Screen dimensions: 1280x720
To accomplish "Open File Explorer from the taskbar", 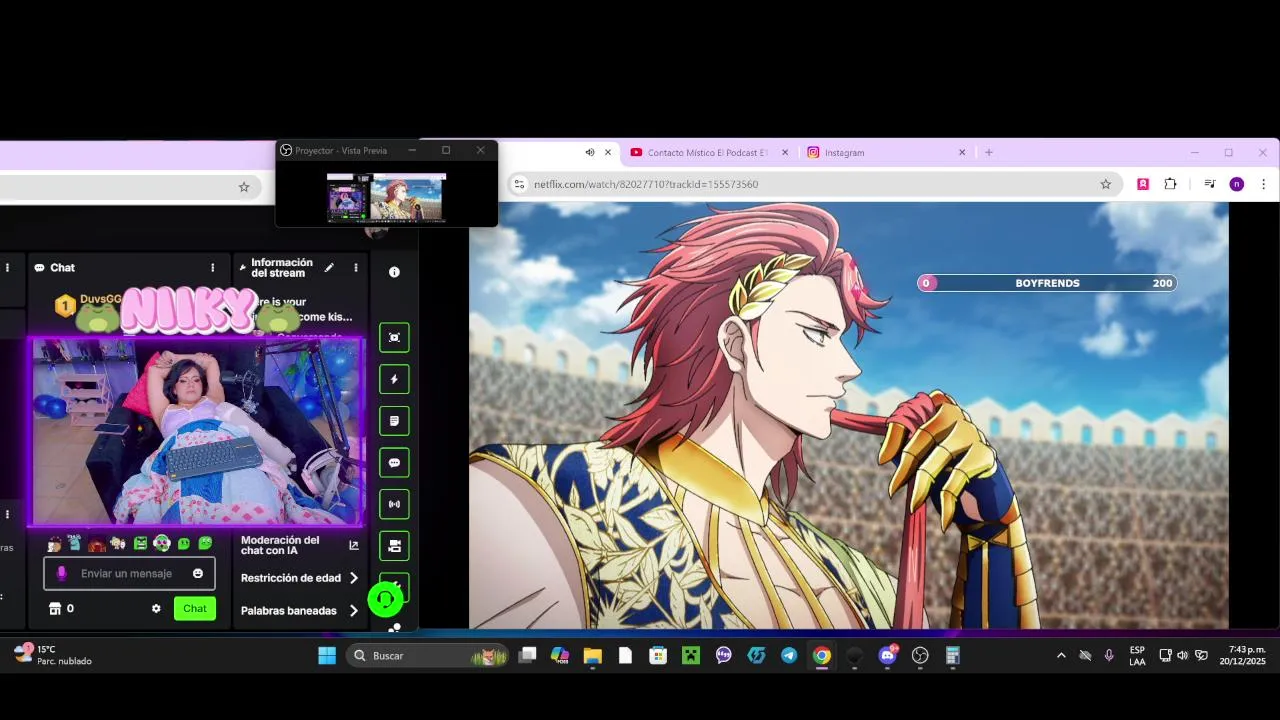I will pos(593,656).
